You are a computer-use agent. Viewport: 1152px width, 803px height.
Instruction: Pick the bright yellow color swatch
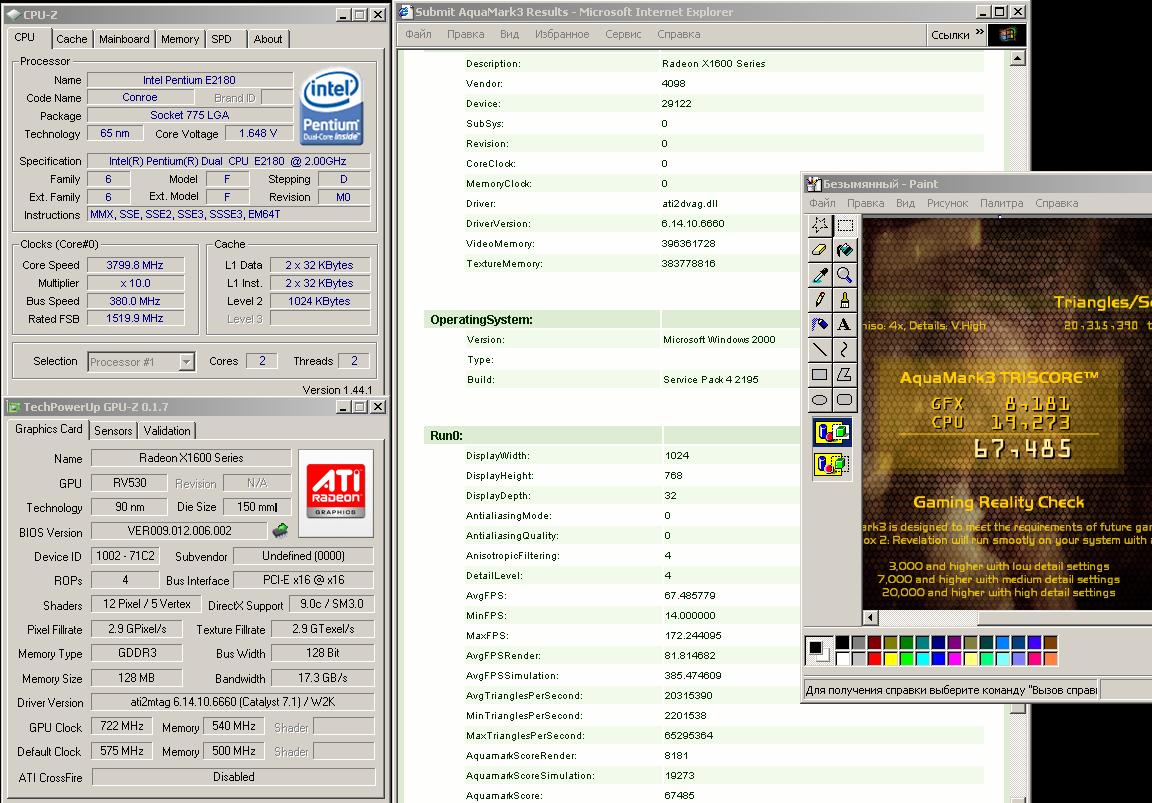[x=890, y=658]
